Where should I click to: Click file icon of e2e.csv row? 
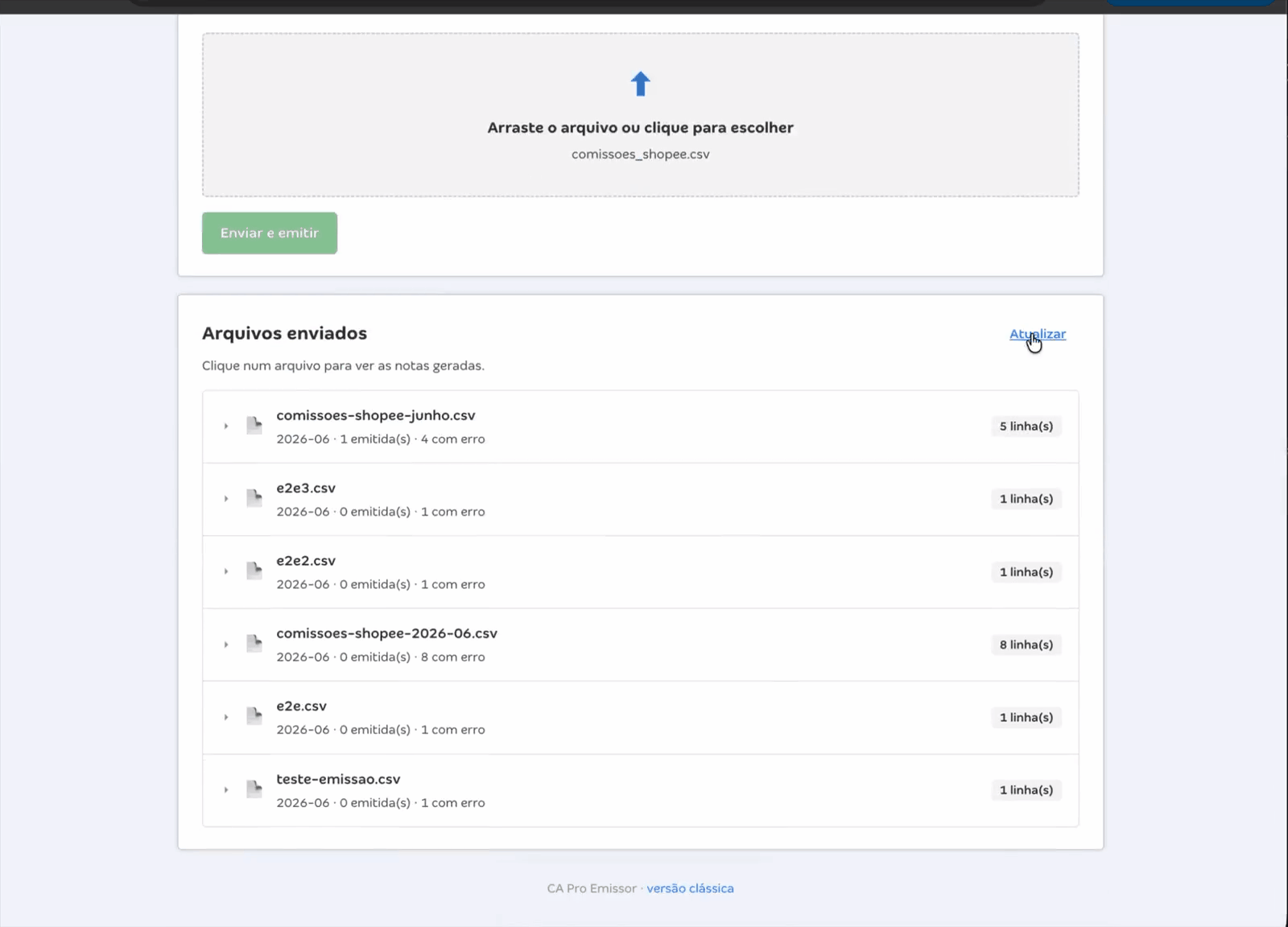point(254,716)
